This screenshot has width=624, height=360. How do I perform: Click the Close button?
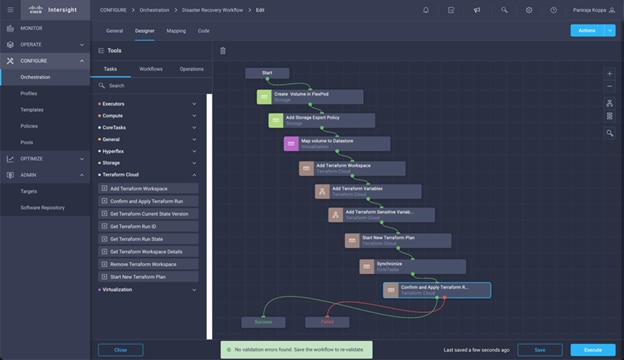(121, 350)
